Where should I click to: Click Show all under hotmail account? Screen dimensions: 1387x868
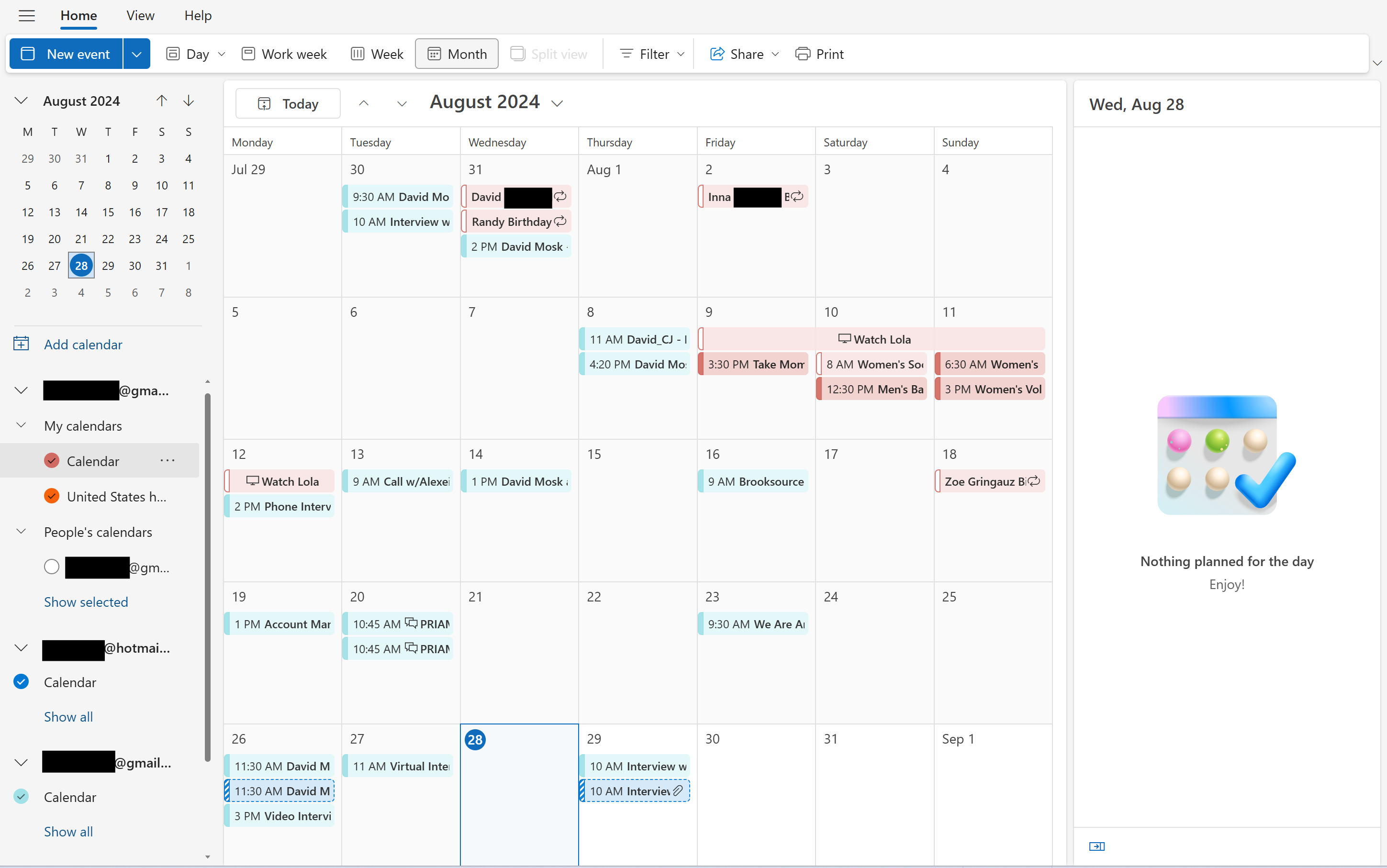(x=68, y=717)
